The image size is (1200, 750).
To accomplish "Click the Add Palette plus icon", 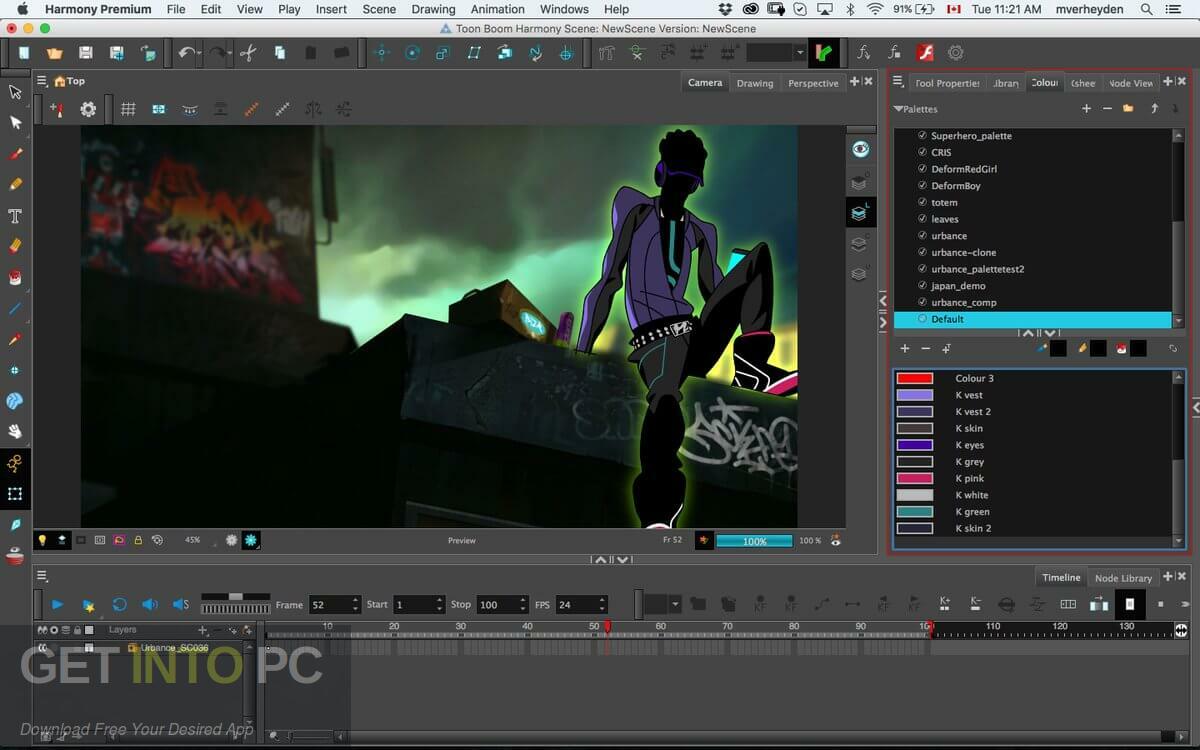I will click(1086, 108).
